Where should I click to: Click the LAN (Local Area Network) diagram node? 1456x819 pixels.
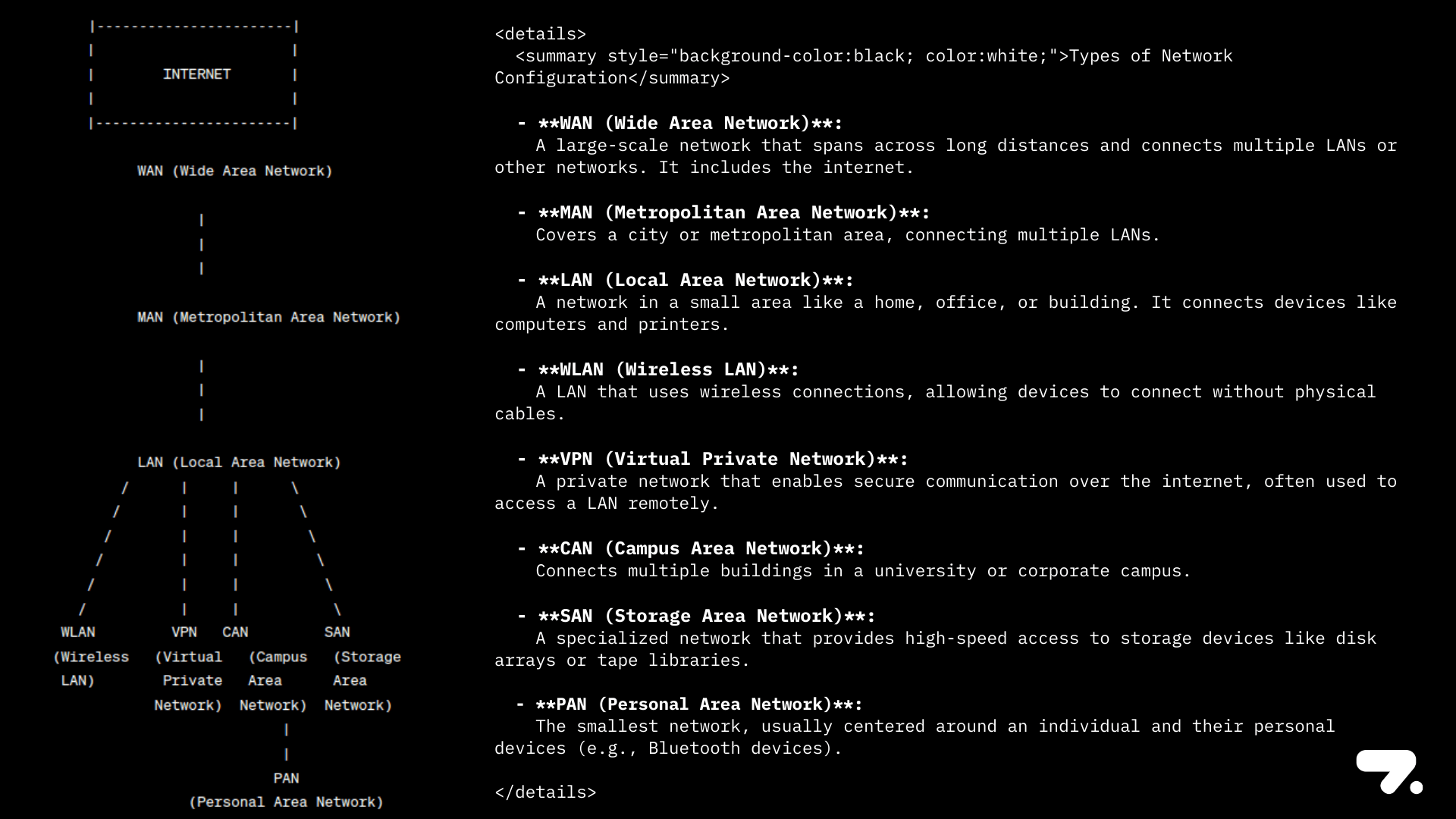(x=239, y=462)
